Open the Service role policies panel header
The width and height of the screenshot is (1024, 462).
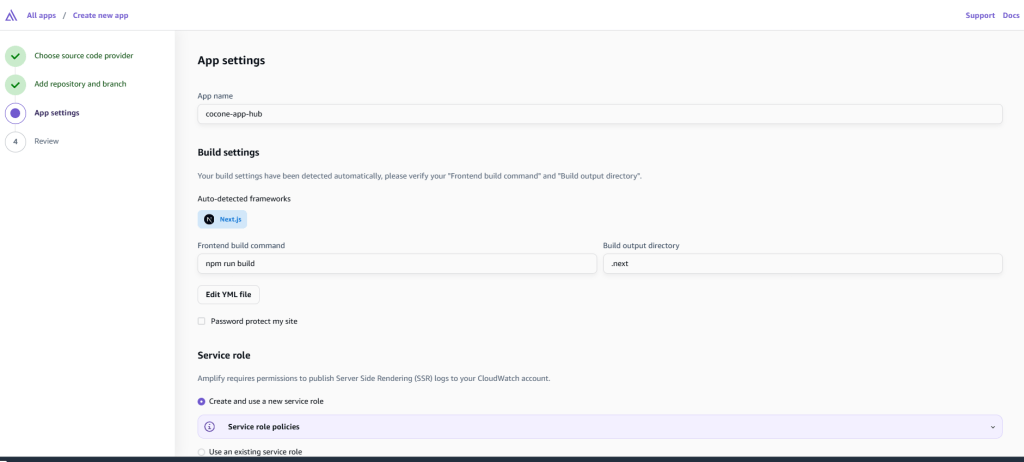600,427
